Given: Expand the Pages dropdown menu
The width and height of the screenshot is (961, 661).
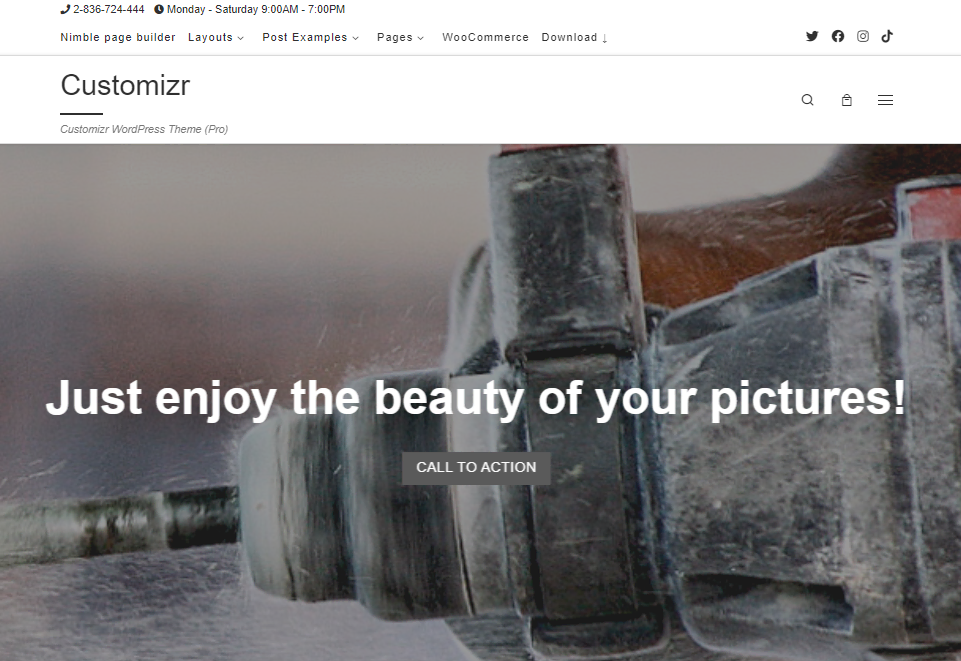Looking at the screenshot, I should 400,37.
